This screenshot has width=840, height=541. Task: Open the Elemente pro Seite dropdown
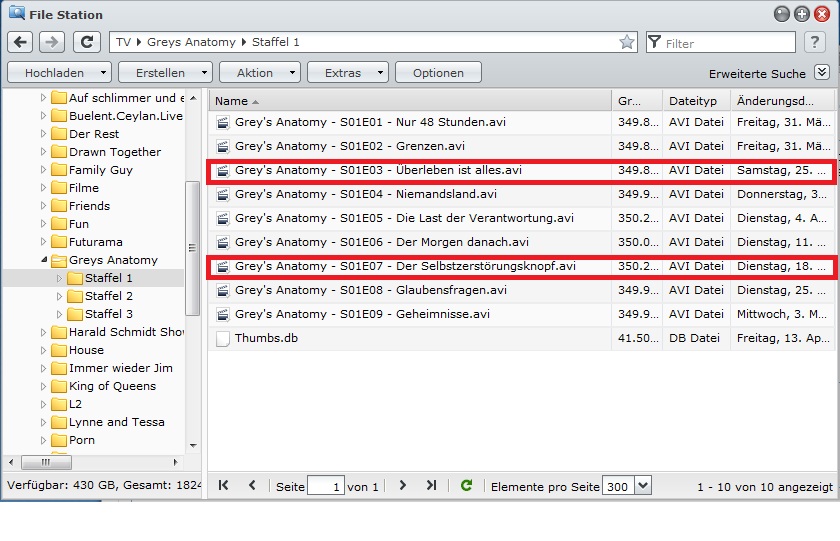point(643,486)
